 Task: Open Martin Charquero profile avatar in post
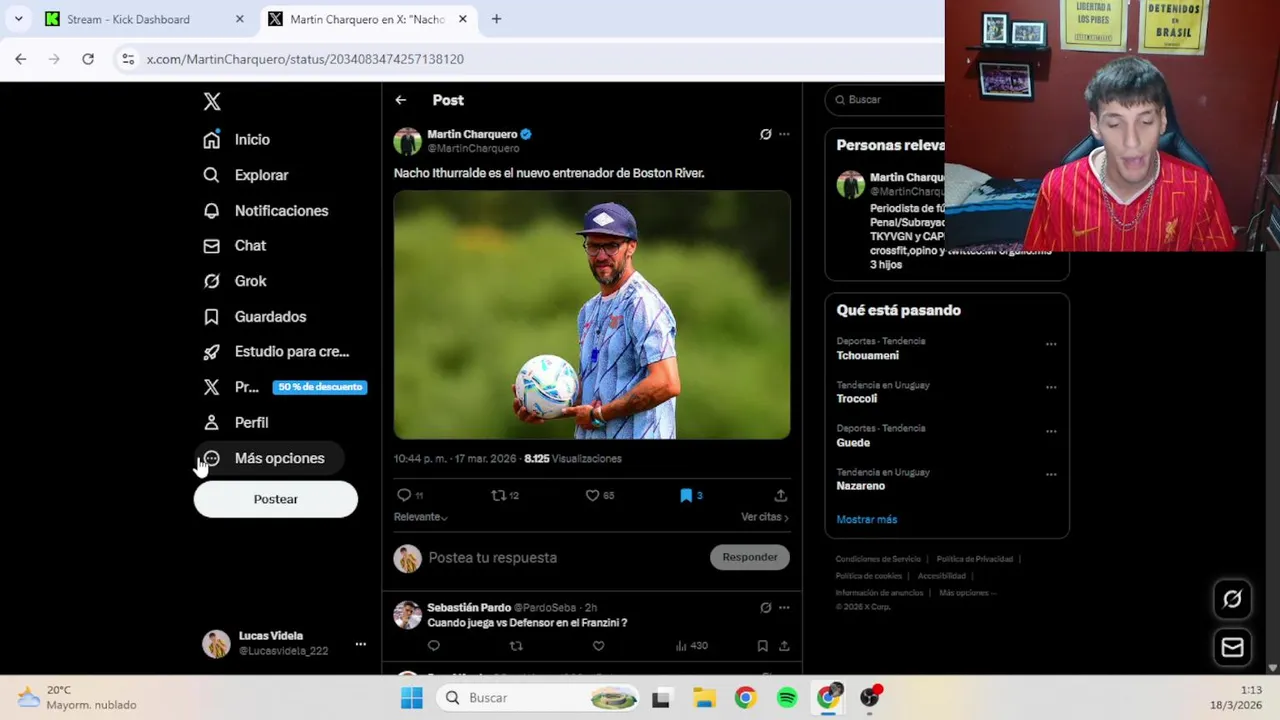pos(407,141)
